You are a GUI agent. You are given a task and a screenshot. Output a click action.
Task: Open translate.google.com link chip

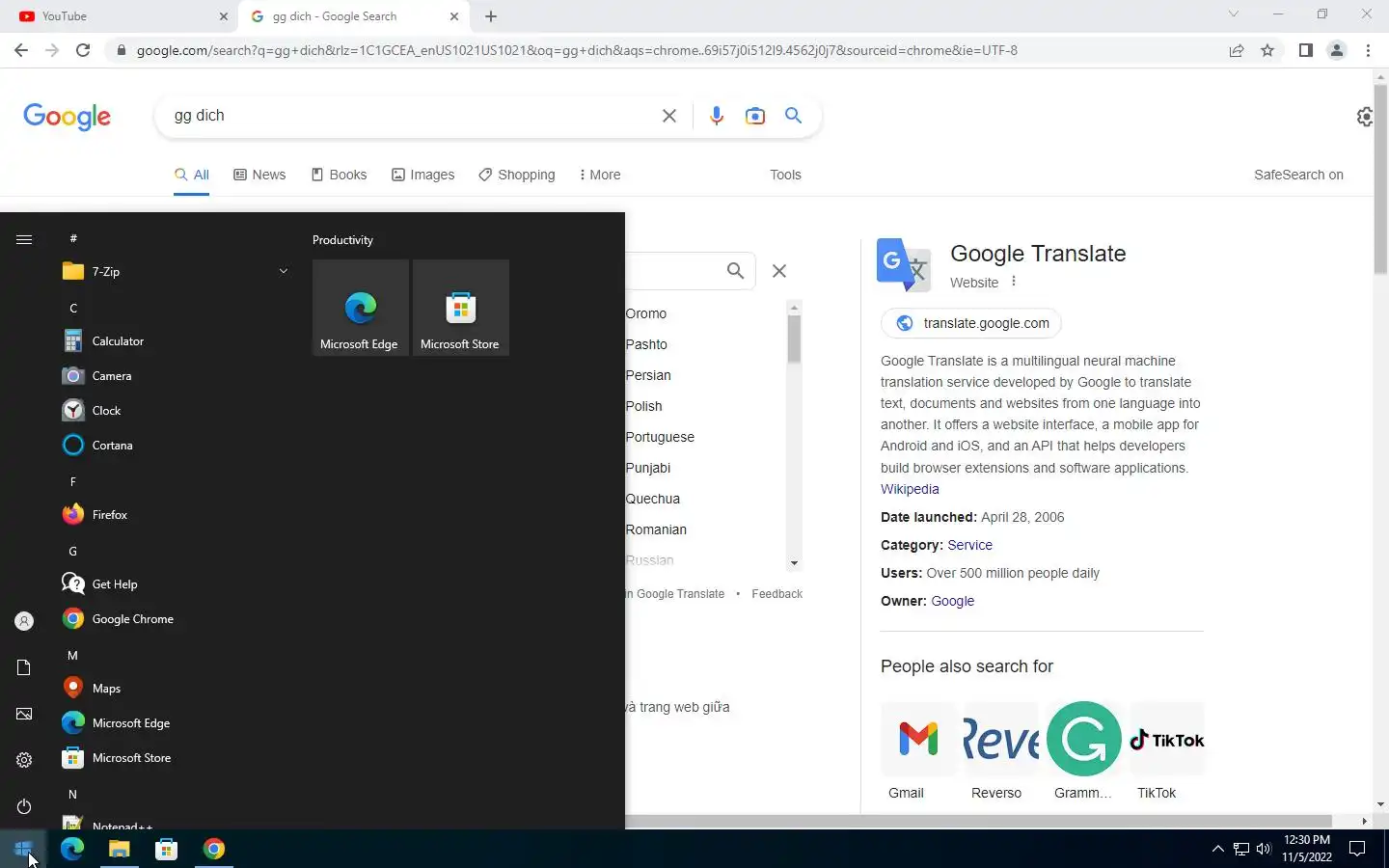pyautogui.click(x=971, y=323)
